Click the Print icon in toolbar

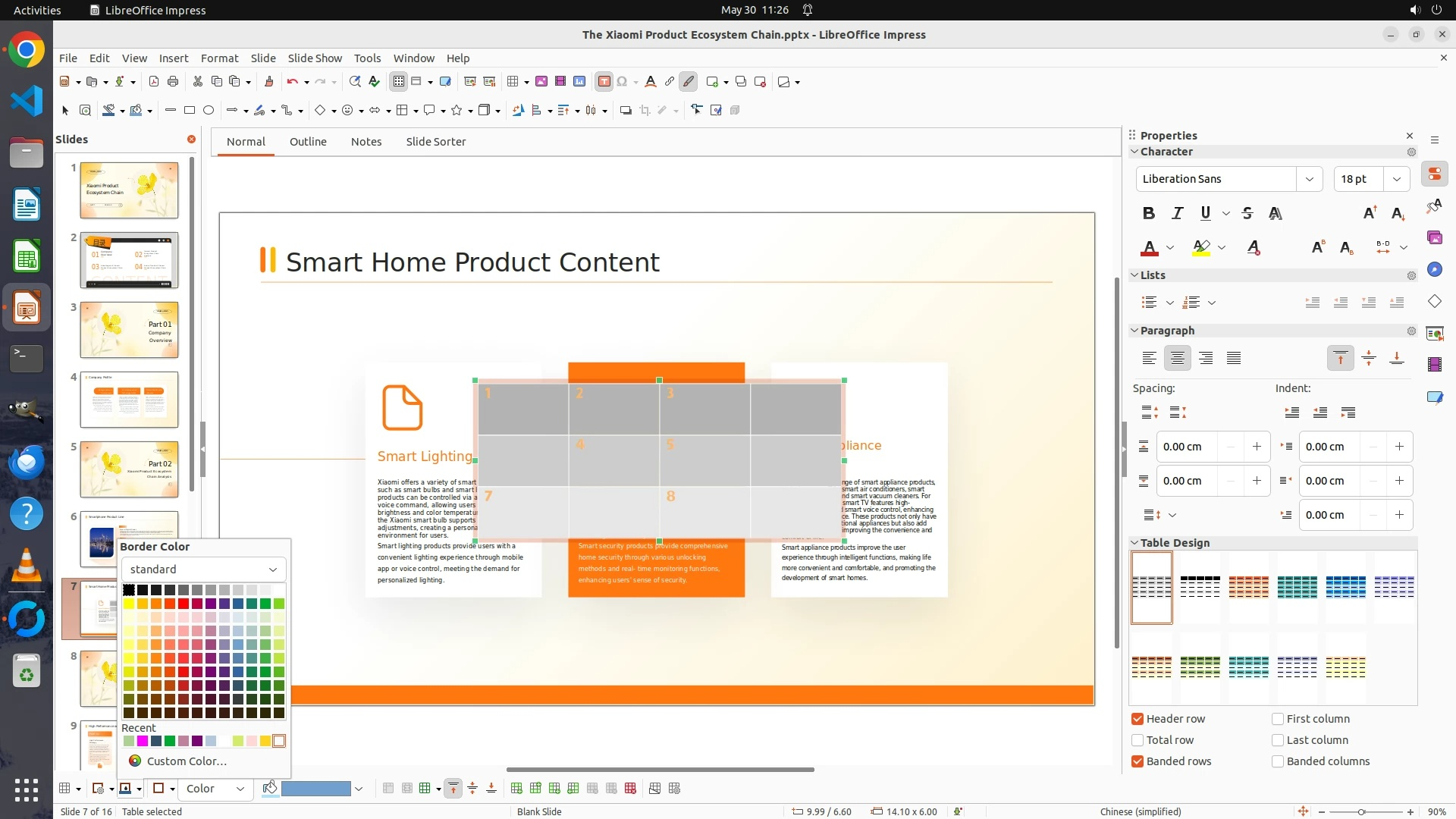coord(173,82)
